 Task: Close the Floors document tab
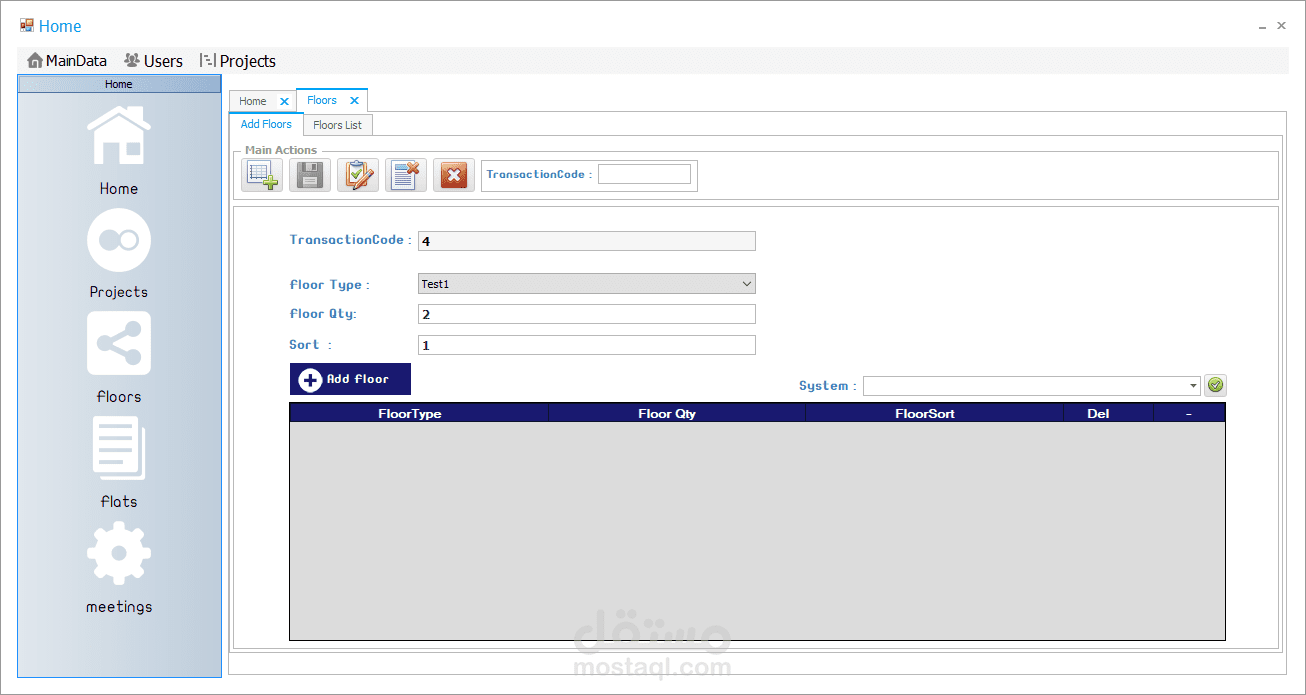click(x=354, y=100)
